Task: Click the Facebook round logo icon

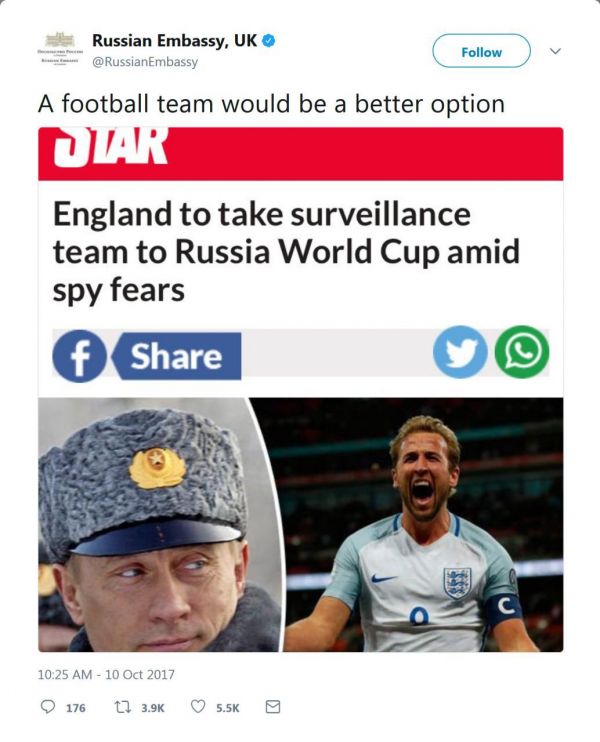Action: 79,355
